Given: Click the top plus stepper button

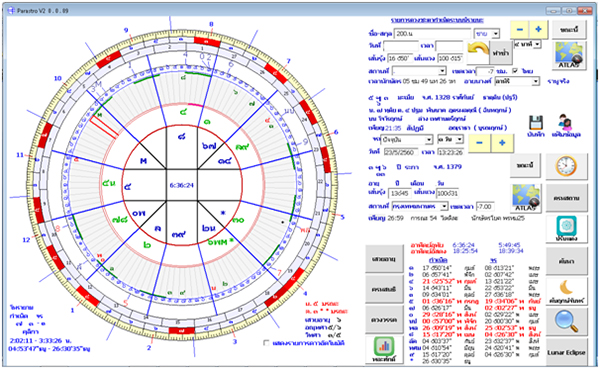Looking at the screenshot, I should click(538, 29).
